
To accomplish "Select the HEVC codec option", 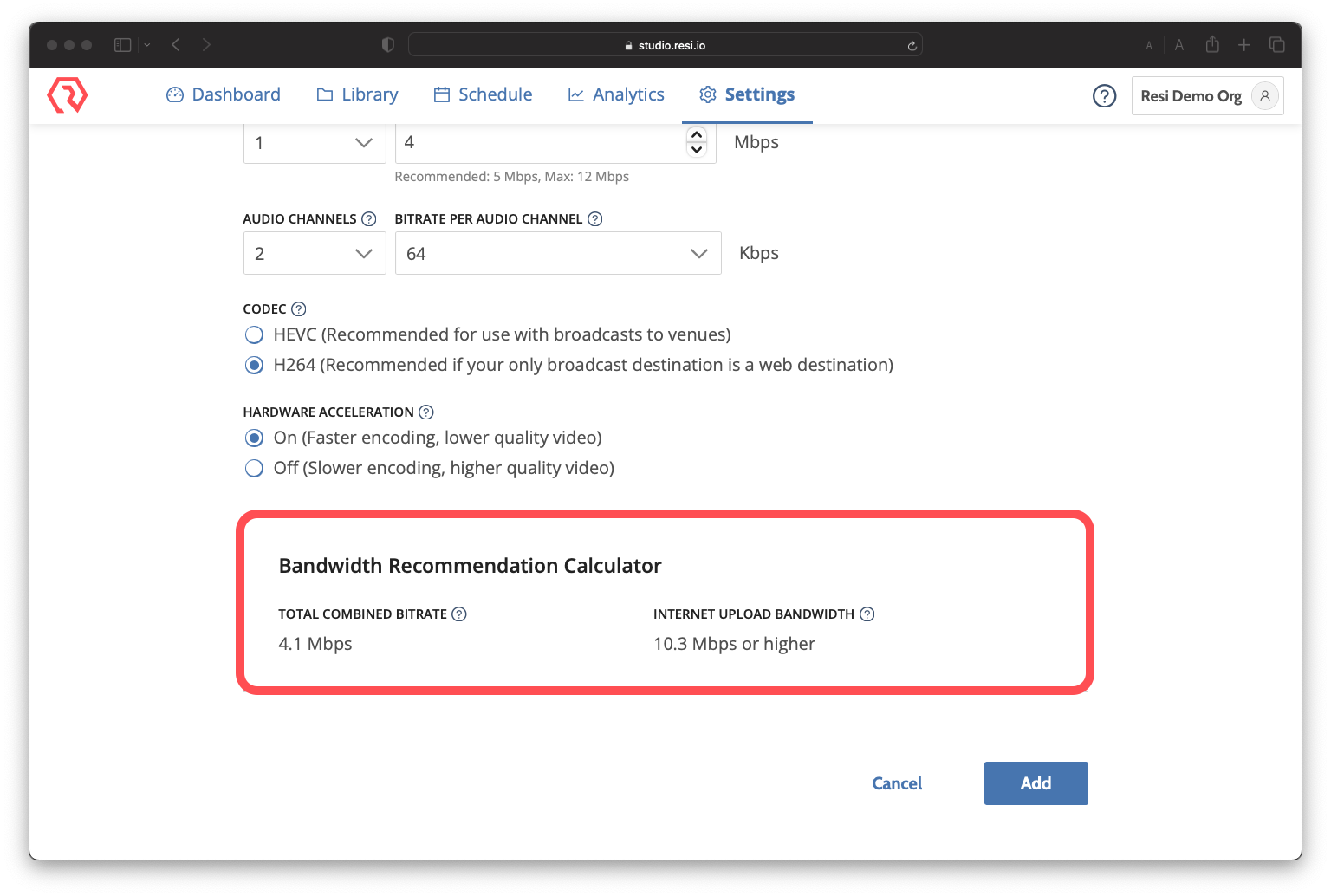I will pyautogui.click(x=254, y=335).
